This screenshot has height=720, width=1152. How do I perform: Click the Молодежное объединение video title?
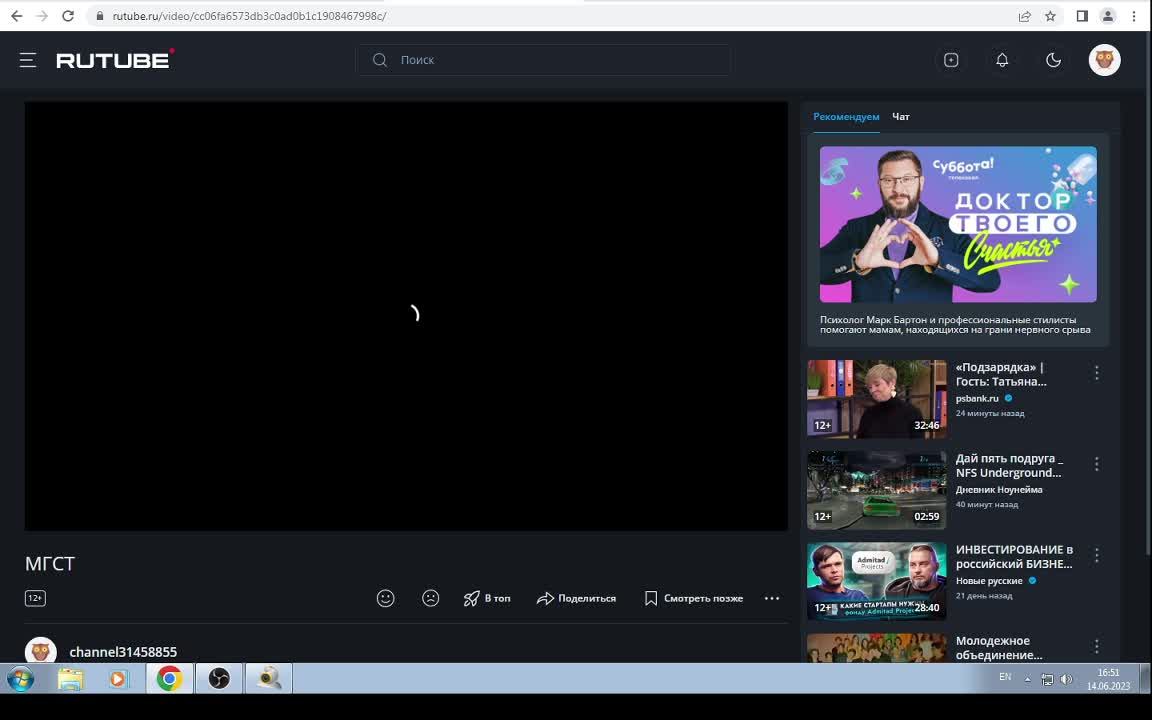998,647
